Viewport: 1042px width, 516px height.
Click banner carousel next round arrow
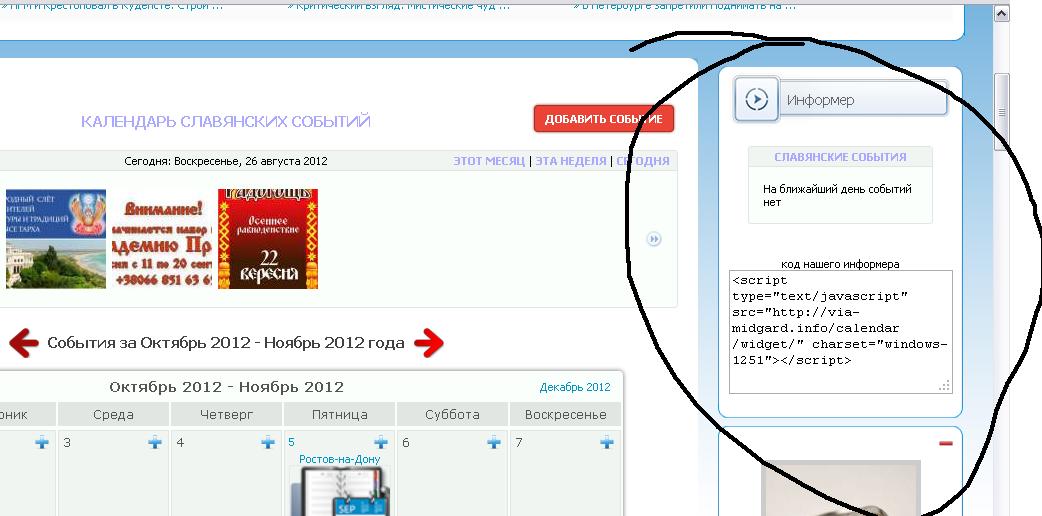pos(654,239)
